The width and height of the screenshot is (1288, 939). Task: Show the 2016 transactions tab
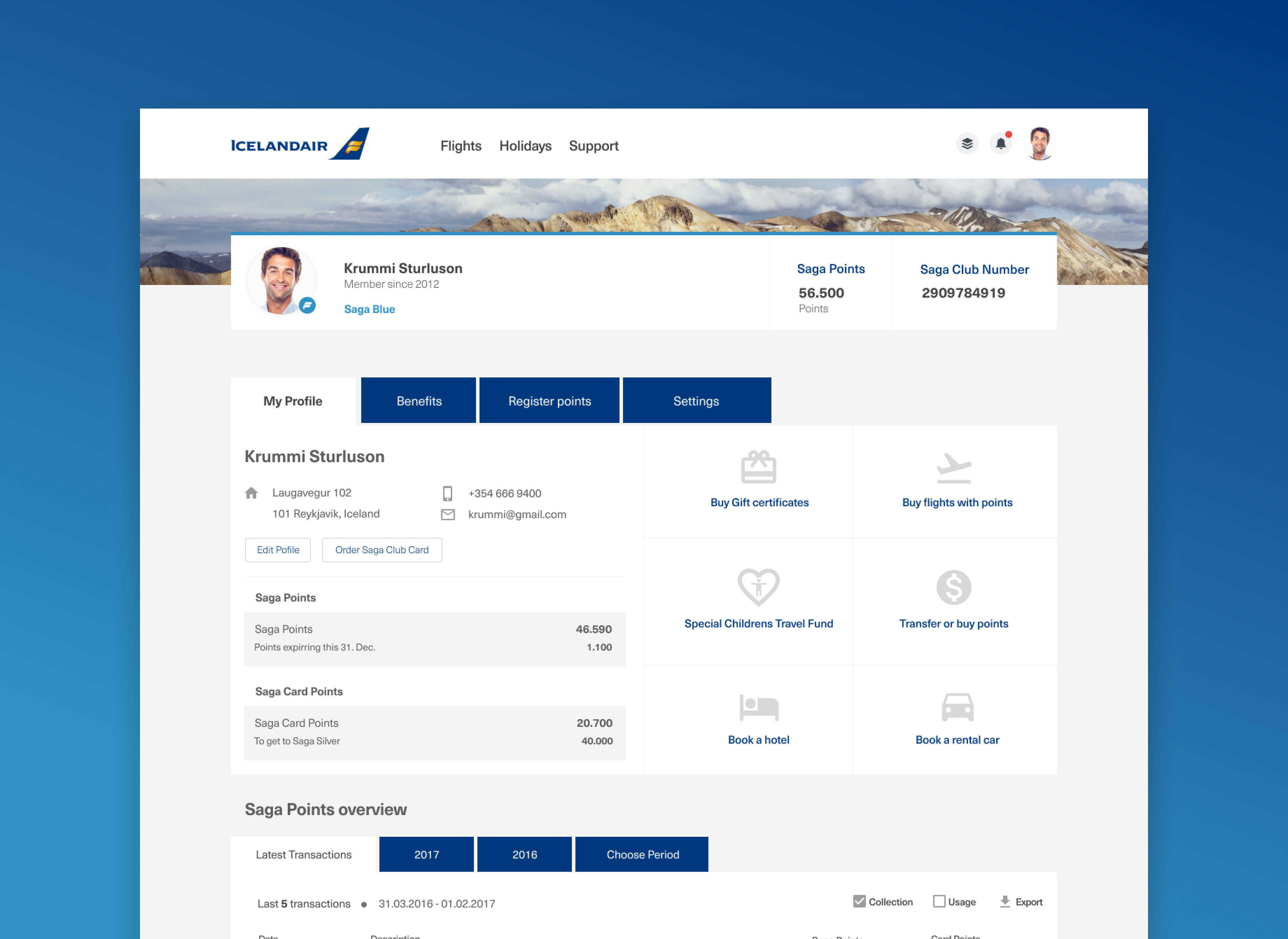coord(524,854)
